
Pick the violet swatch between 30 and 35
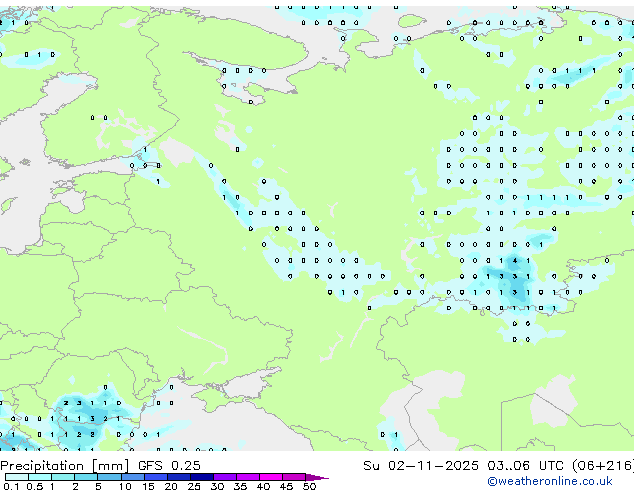click(224, 477)
